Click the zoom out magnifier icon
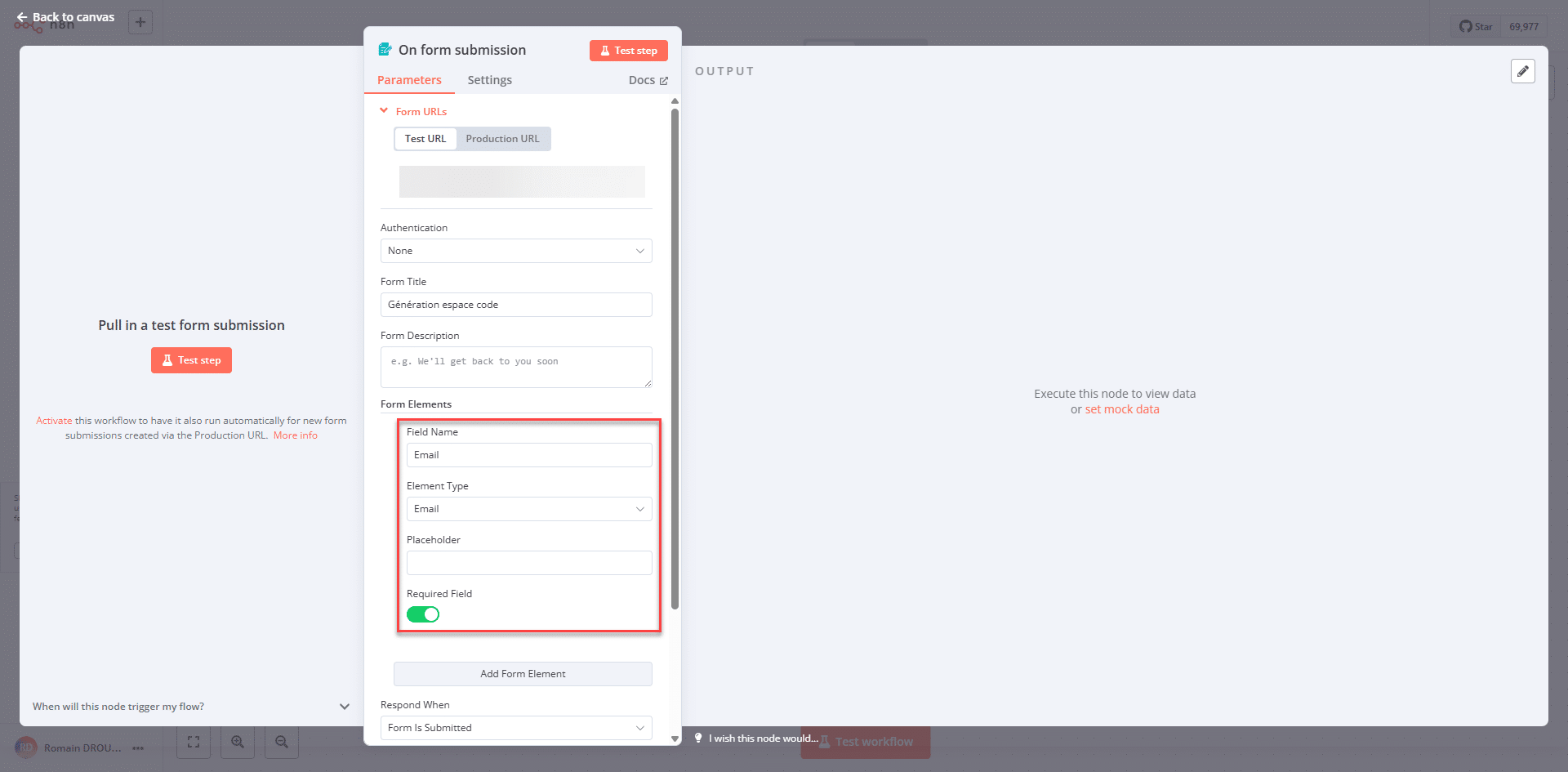This screenshot has width=1568, height=772. (x=282, y=742)
